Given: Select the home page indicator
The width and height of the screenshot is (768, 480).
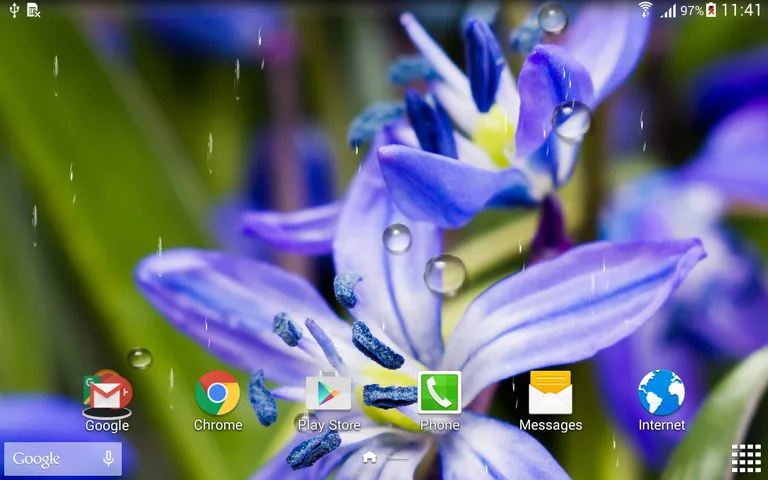Looking at the screenshot, I should pos(369,458).
